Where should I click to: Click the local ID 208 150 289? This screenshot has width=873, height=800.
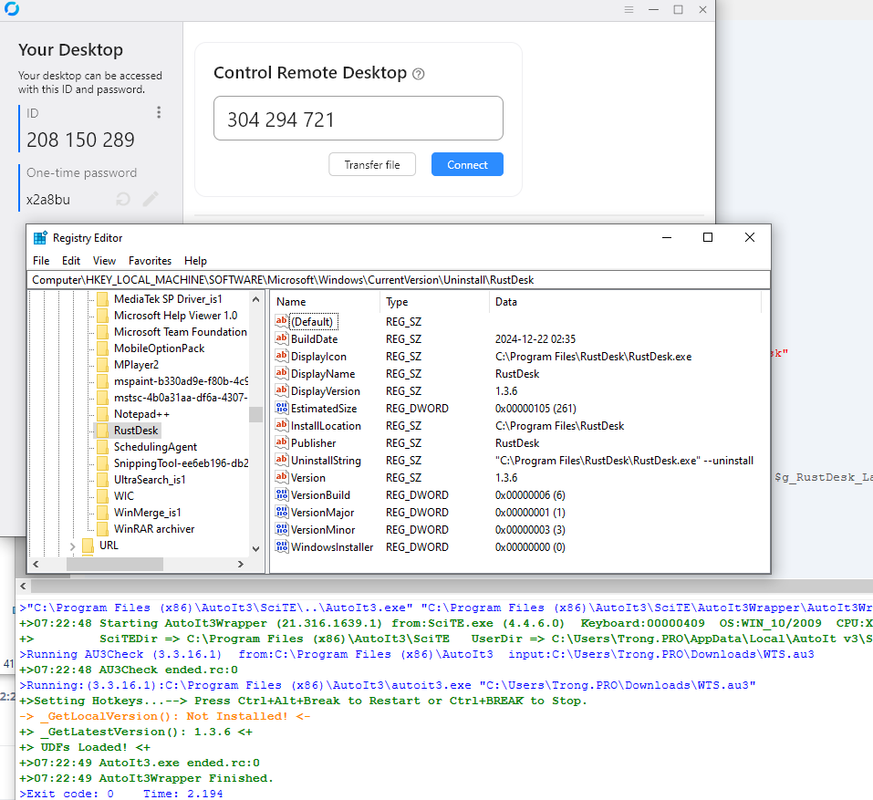point(81,140)
